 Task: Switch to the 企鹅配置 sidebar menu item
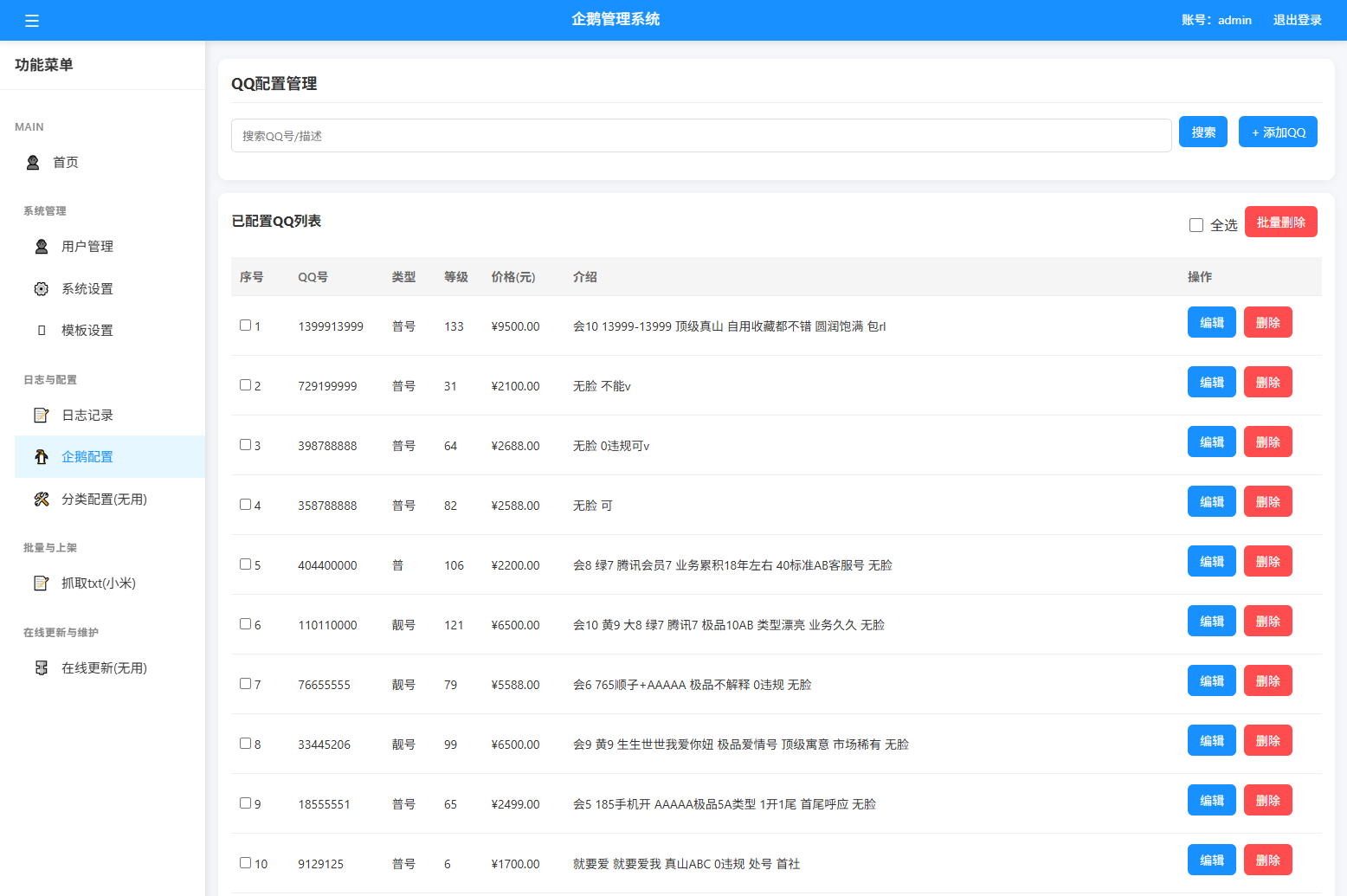[x=87, y=456]
